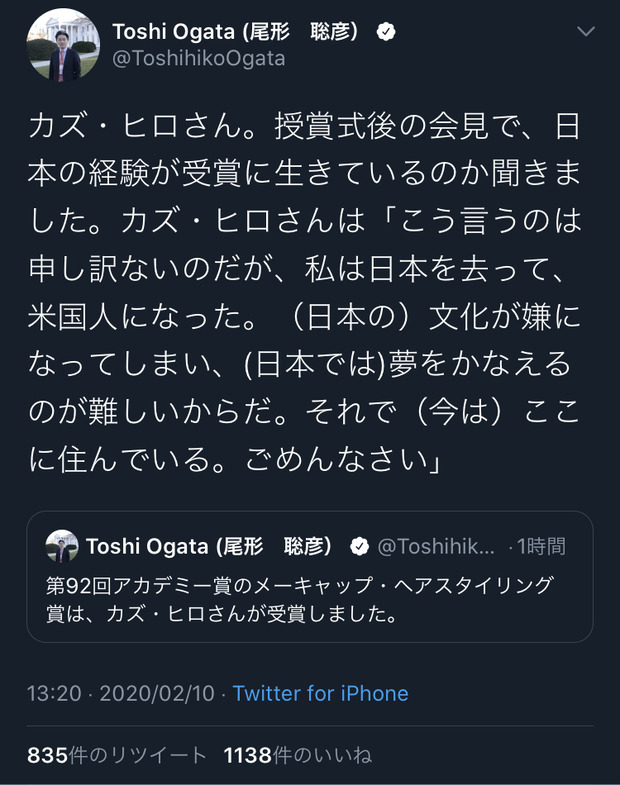Image resolution: width=620 pixels, height=785 pixels.
Task: Open the Toshi Ogata (尾形 聡彦) display name
Action: [235, 32]
